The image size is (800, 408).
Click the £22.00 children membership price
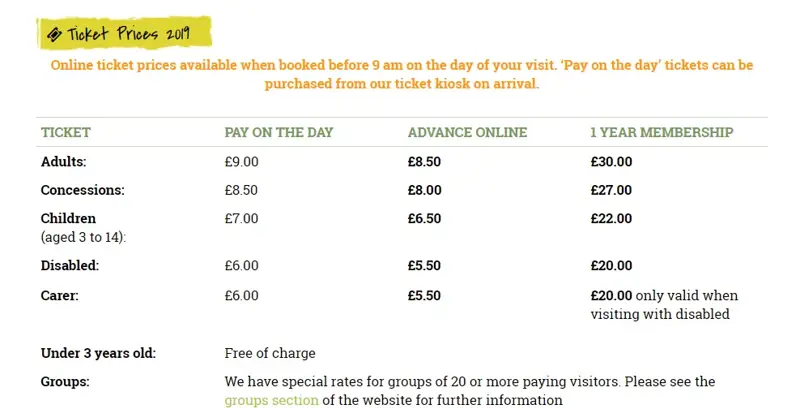pyautogui.click(x=612, y=218)
